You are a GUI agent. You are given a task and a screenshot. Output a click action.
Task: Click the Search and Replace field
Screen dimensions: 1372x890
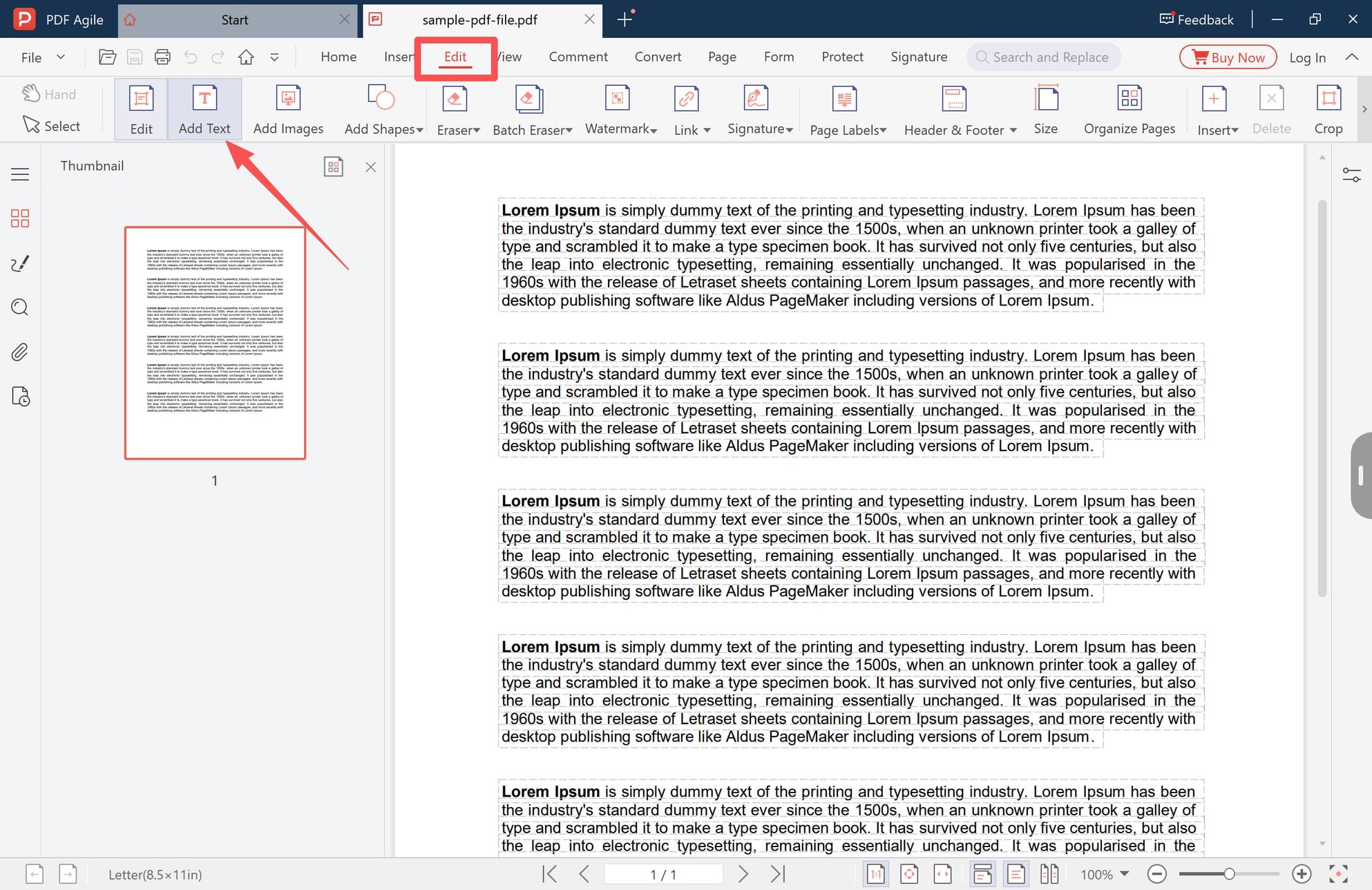pyautogui.click(x=1044, y=57)
